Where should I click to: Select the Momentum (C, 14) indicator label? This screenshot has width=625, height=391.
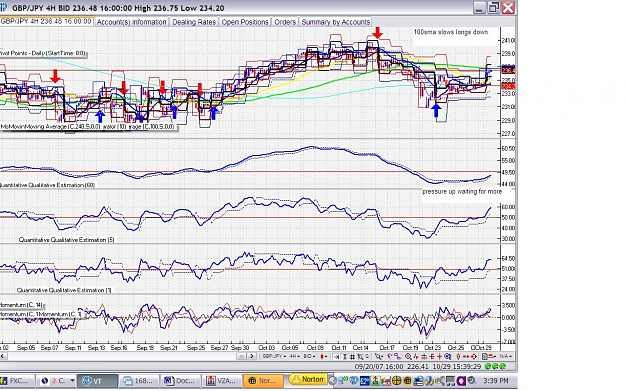21,305
